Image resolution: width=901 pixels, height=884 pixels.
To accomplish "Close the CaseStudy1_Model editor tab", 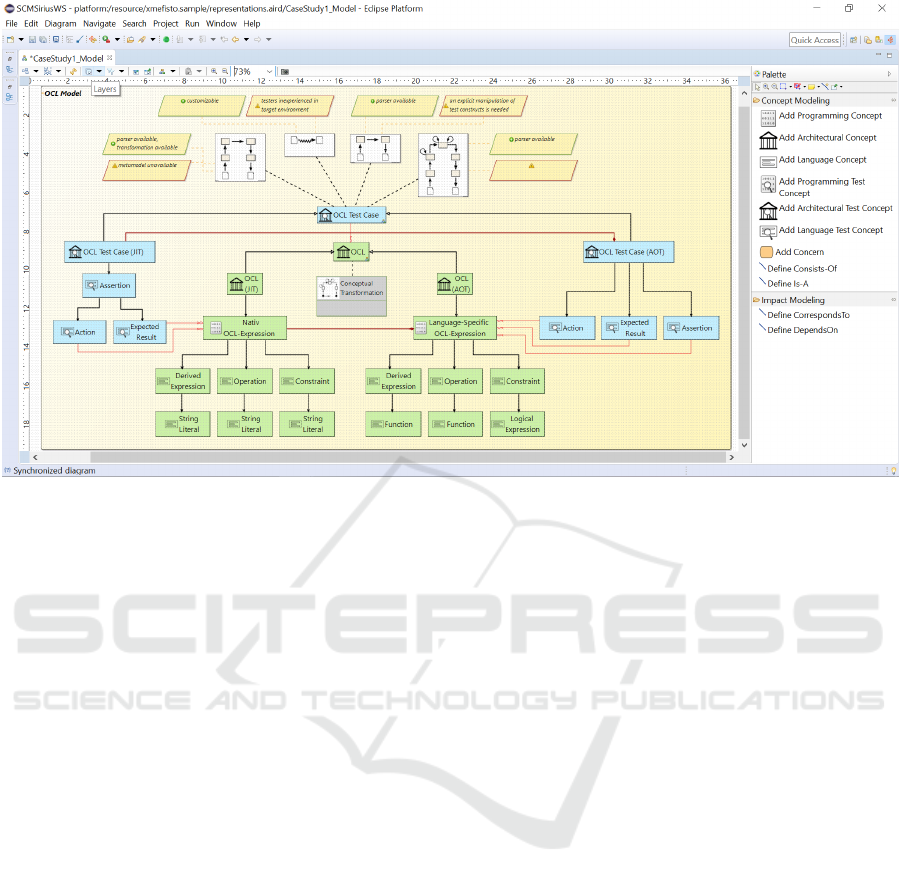I will [x=111, y=59].
